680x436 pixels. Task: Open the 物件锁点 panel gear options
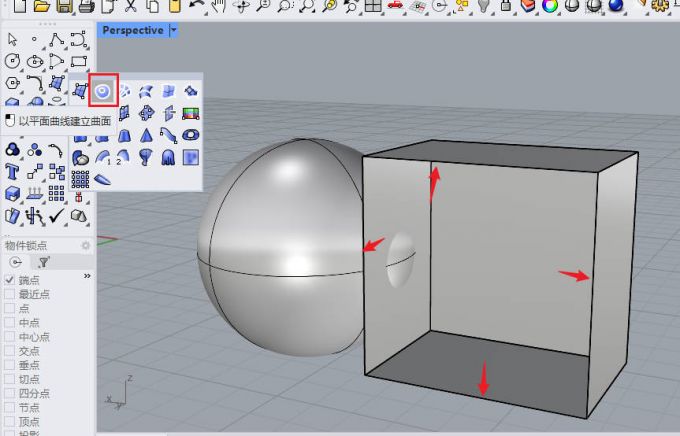click(x=86, y=245)
